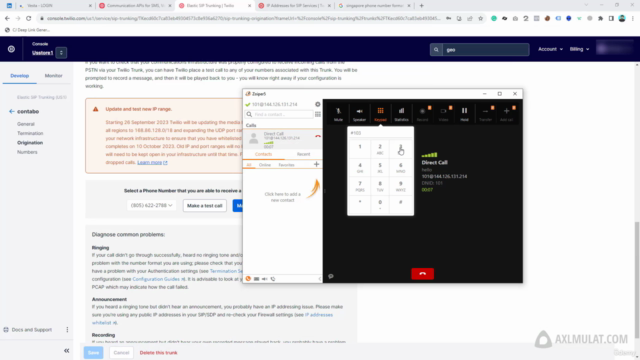Hang up with red end-call button
Image resolution: width=640 pixels, height=360 pixels.
point(422,273)
